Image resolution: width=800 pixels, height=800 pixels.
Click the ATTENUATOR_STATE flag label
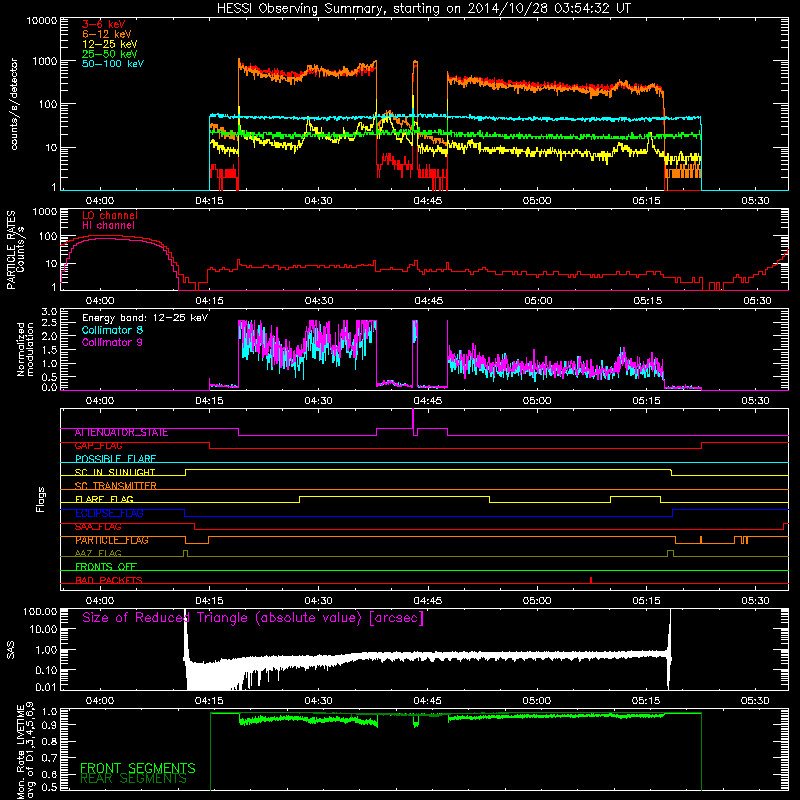click(121, 433)
